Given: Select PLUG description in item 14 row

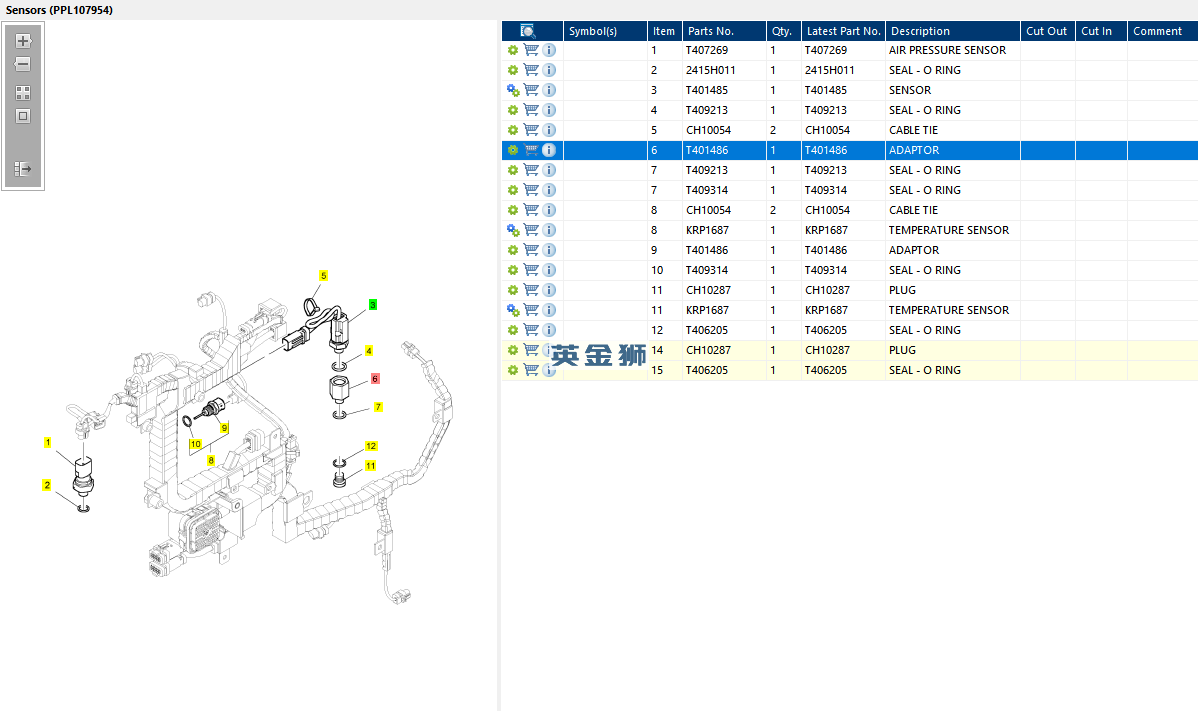Looking at the screenshot, I should point(953,351).
